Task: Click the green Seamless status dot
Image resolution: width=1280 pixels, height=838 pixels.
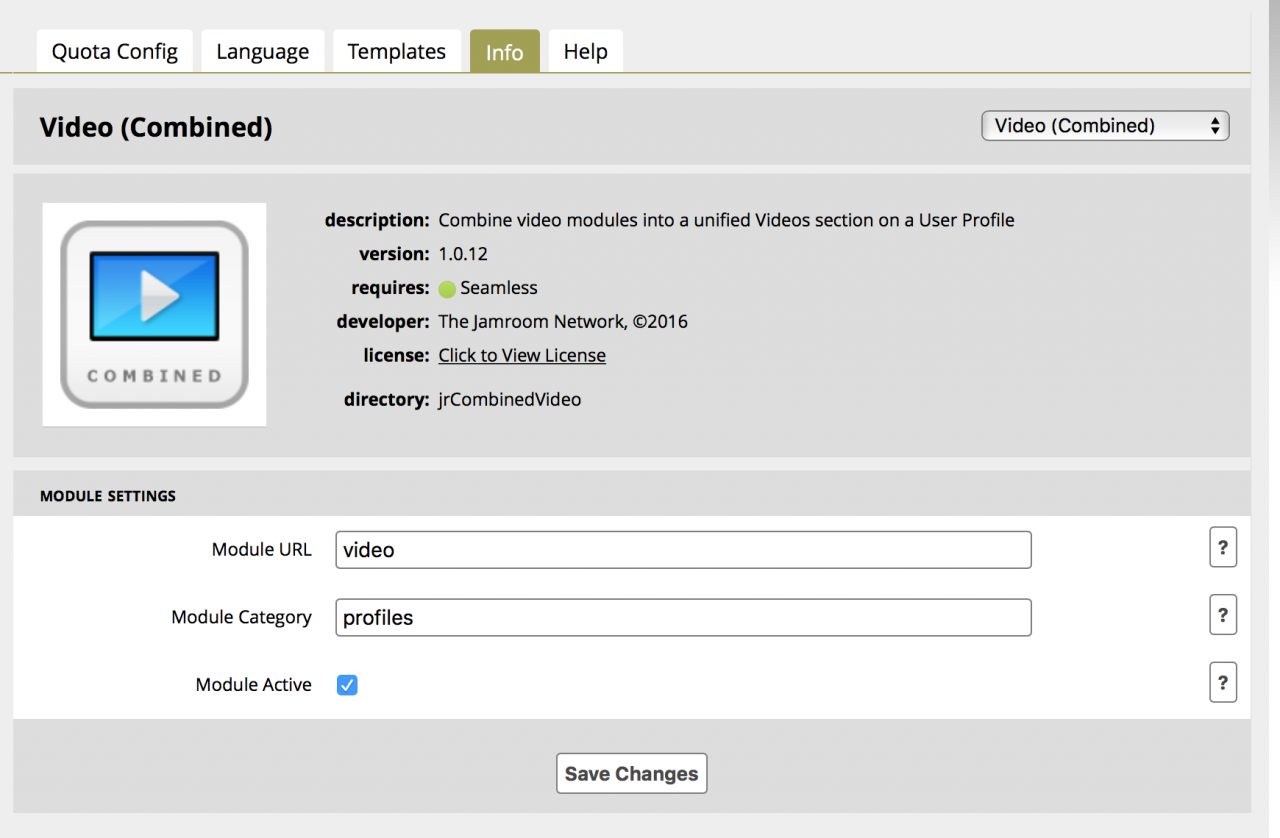Action: [447, 289]
